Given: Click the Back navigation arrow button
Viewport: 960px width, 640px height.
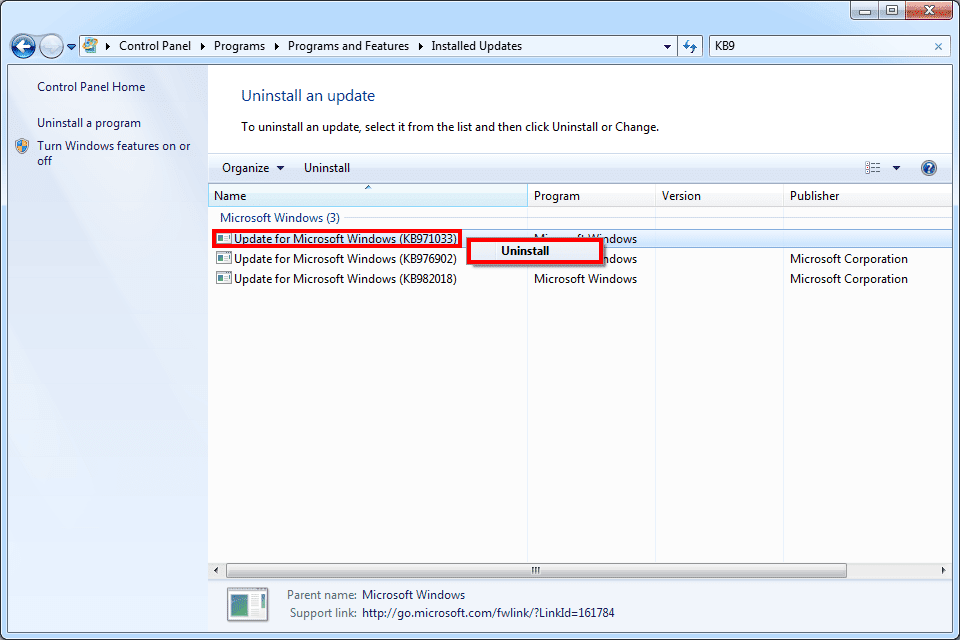Looking at the screenshot, I should click(23, 46).
